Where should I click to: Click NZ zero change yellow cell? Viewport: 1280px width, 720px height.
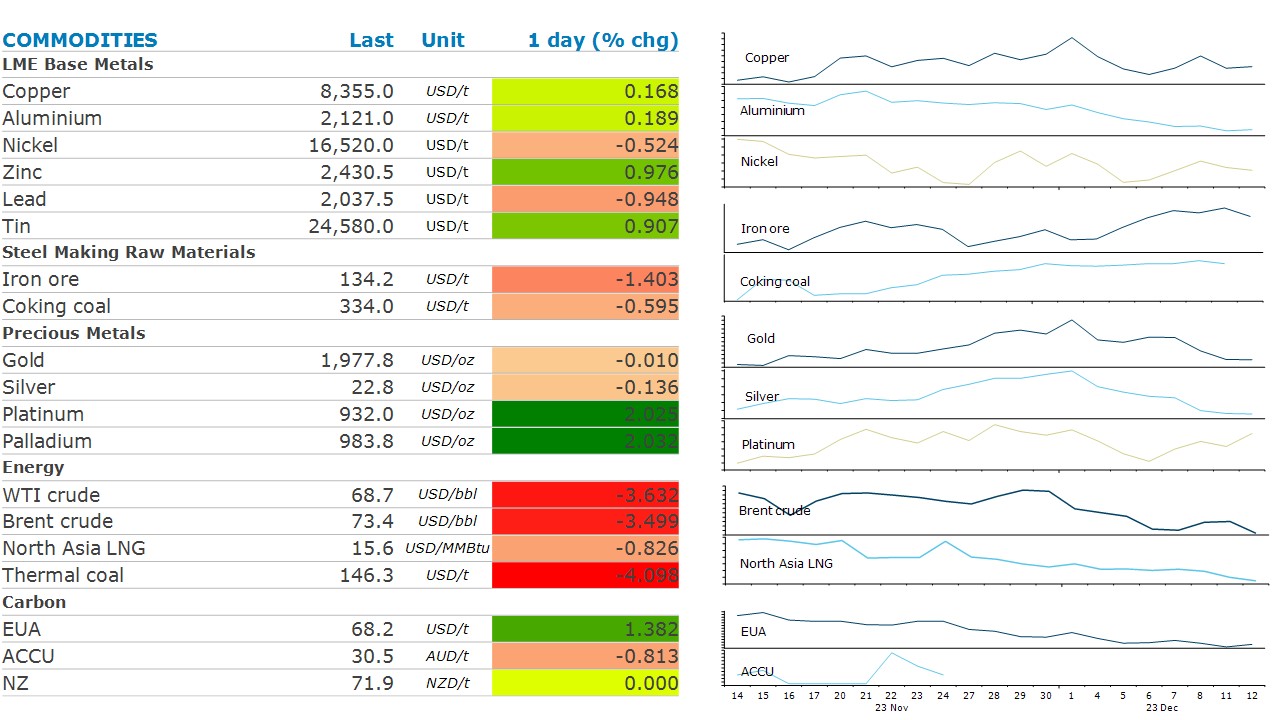(585, 683)
